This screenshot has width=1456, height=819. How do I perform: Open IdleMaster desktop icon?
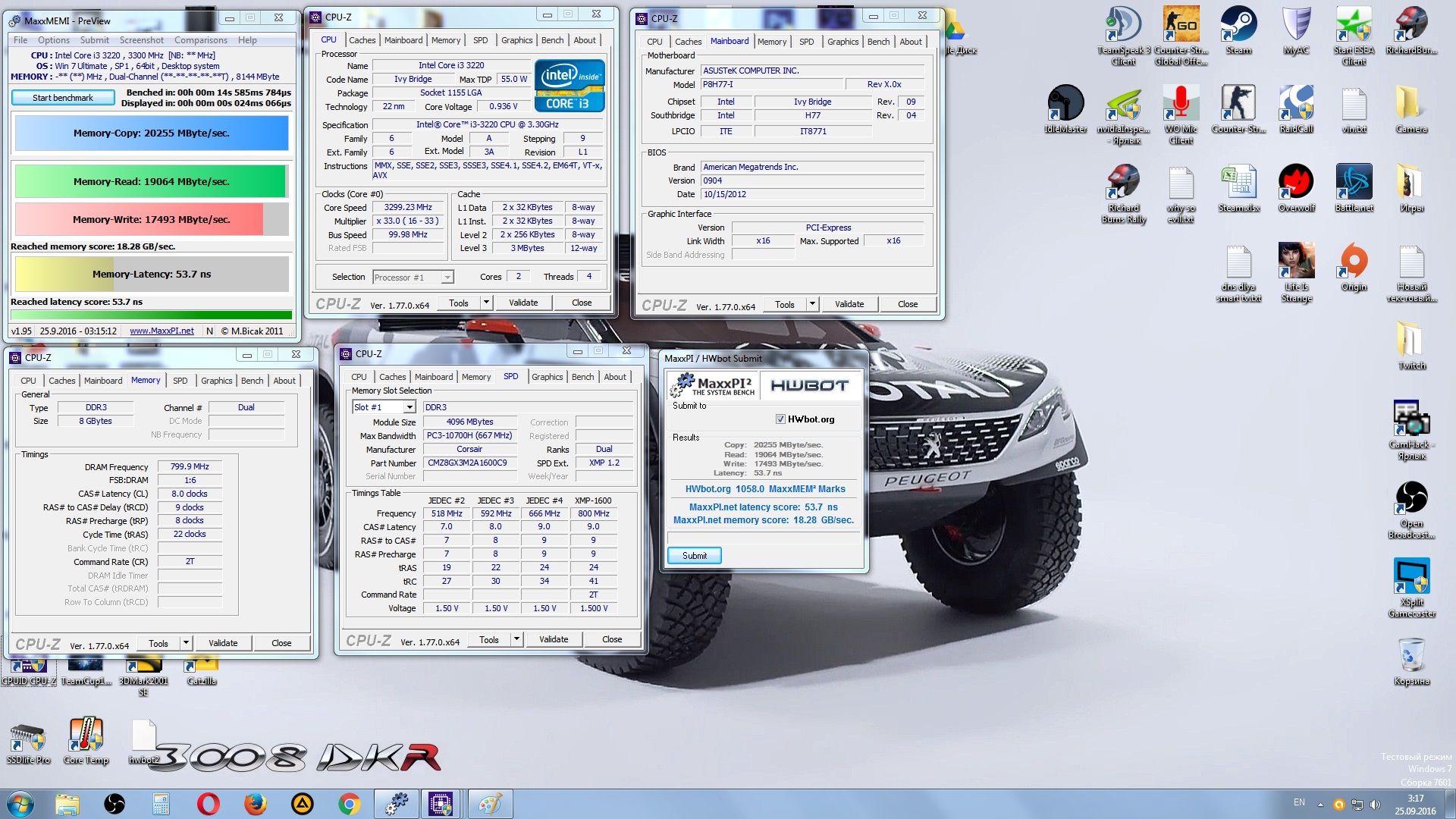1065,109
